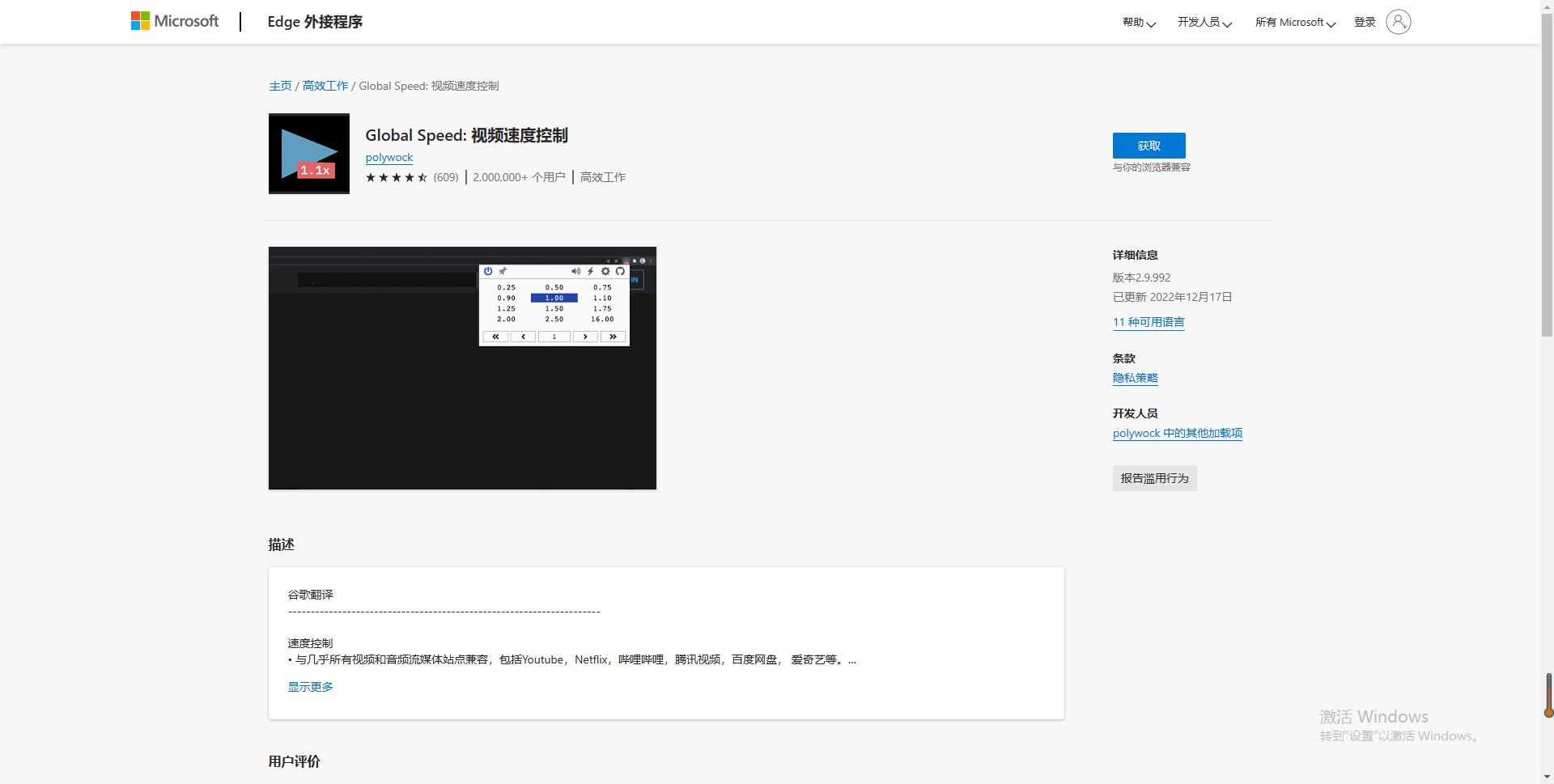Open the 高效工作 category breadcrumb
The width and height of the screenshot is (1554, 784).
coord(325,85)
